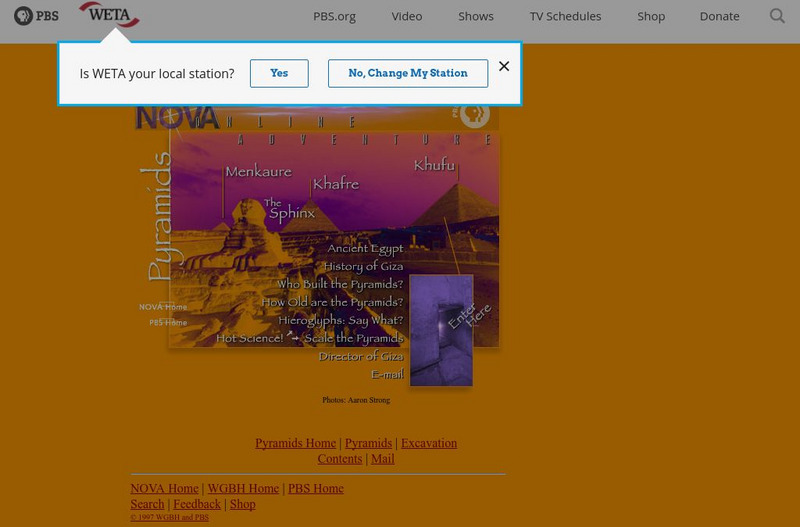Click the WETA station logo

(109, 15)
